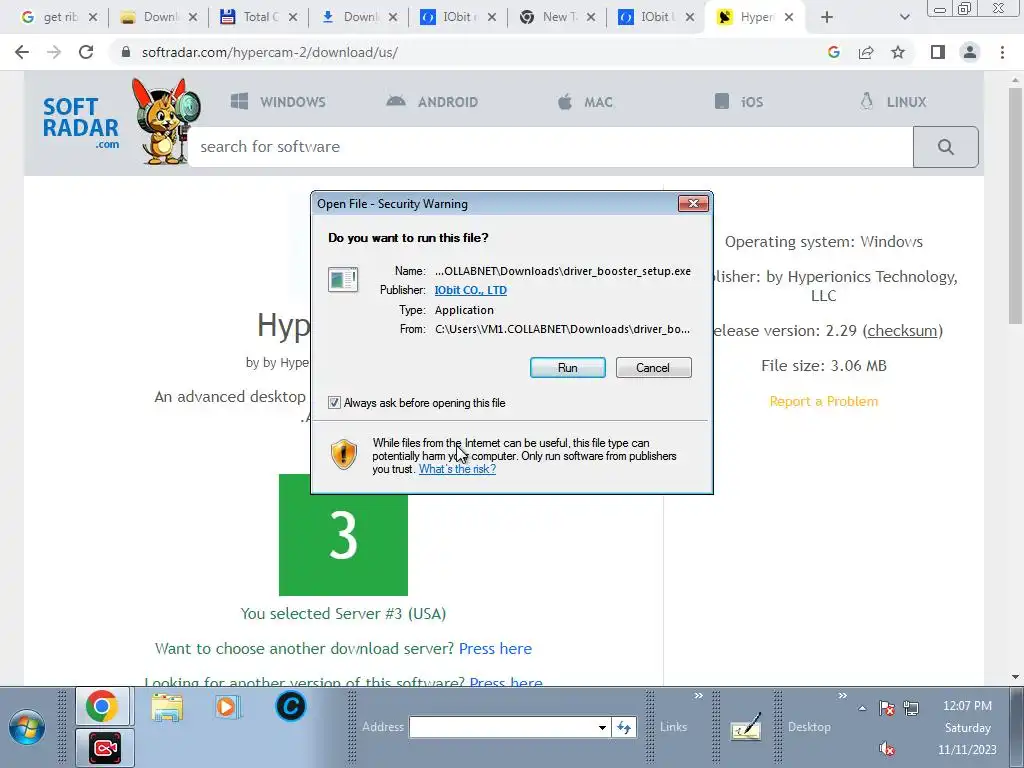Bookmark this page with the star icon

coord(898,52)
